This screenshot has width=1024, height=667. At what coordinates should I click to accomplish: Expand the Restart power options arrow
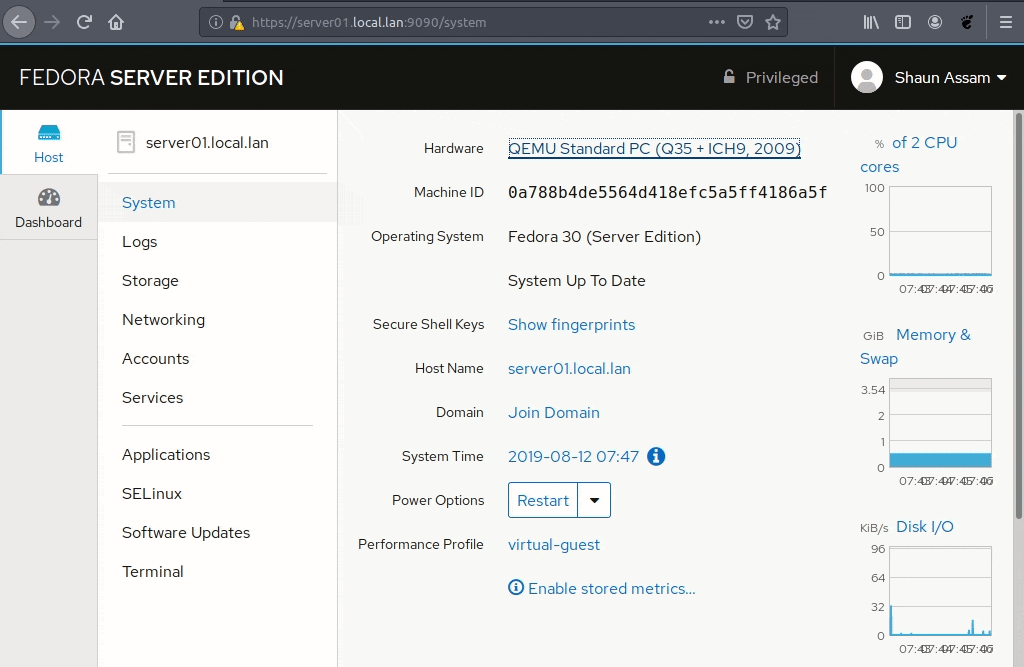coord(595,500)
